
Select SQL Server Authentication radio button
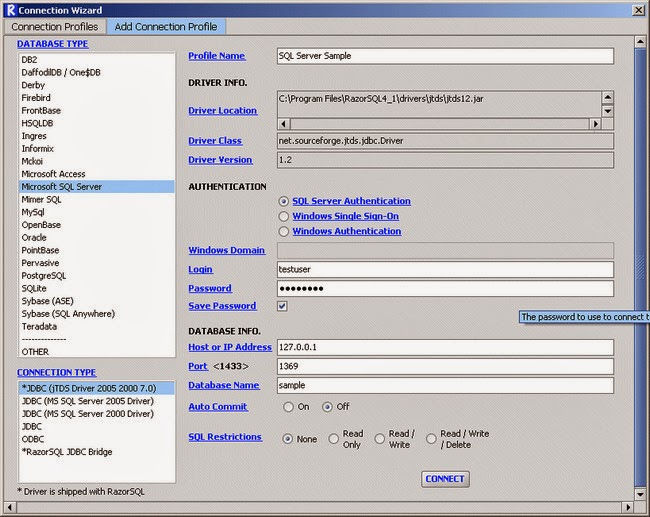click(284, 201)
